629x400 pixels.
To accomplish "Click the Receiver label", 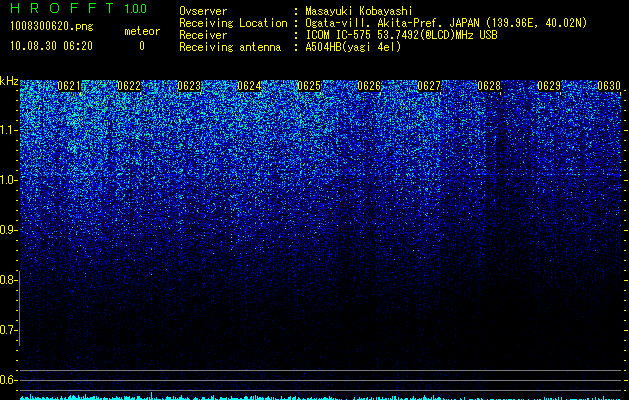I will [x=203, y=35].
